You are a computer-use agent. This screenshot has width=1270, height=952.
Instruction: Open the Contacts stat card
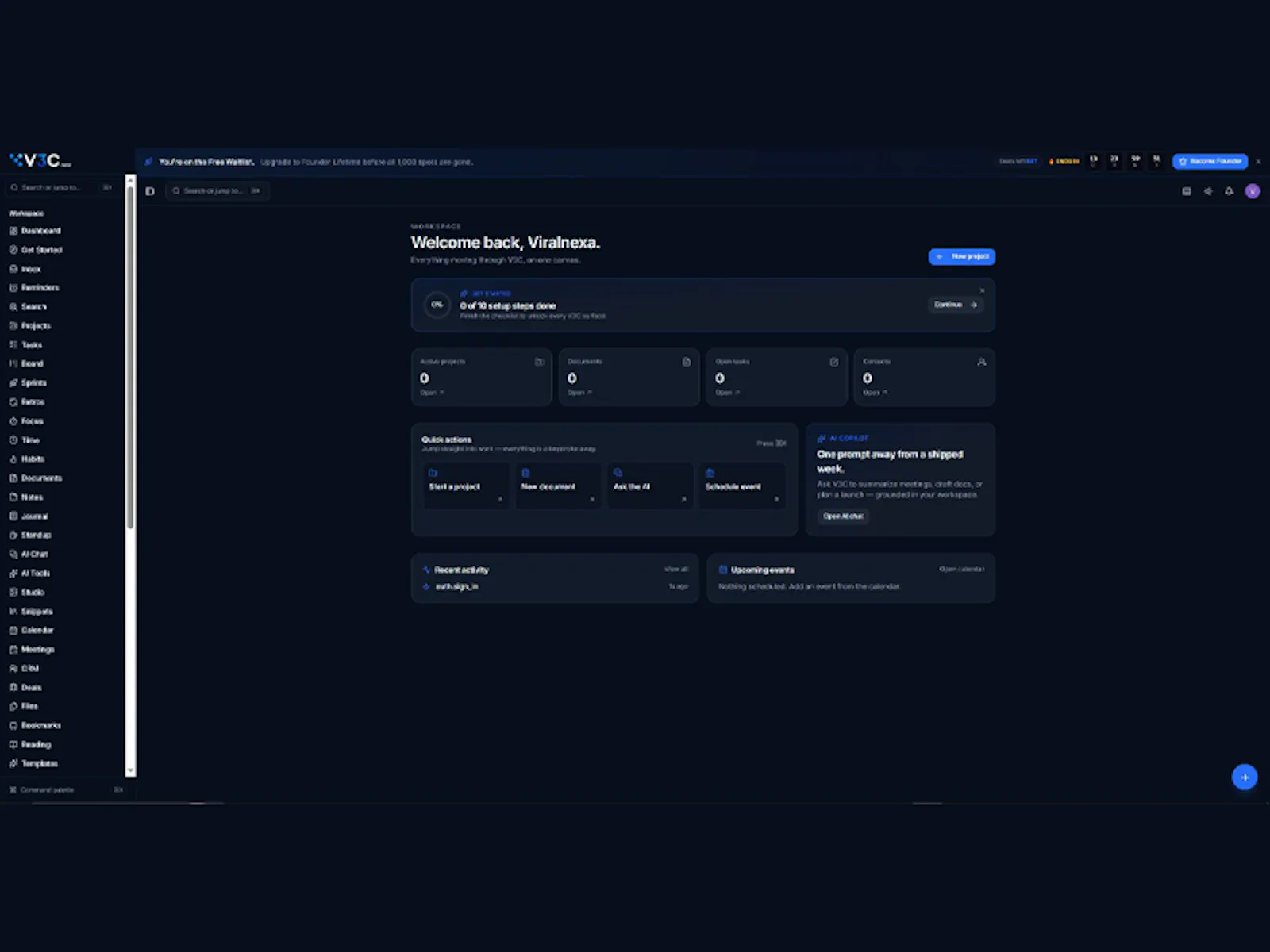[x=925, y=378]
